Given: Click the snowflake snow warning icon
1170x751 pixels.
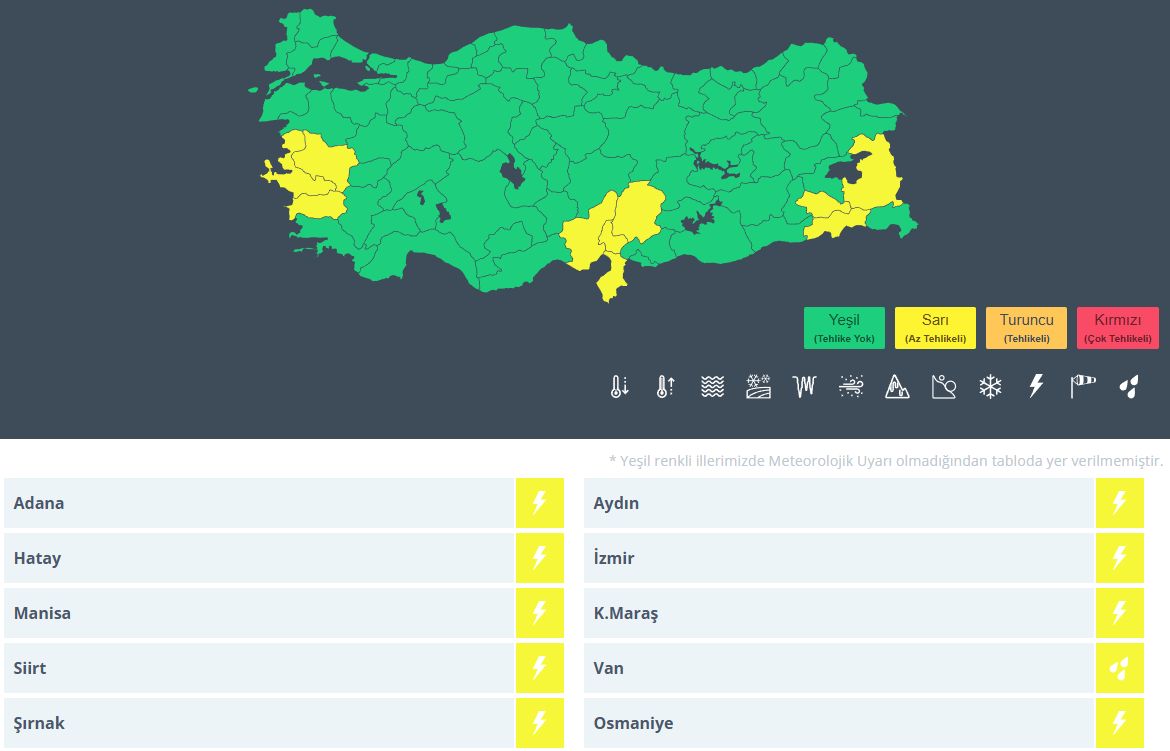Looking at the screenshot, I should [990, 387].
